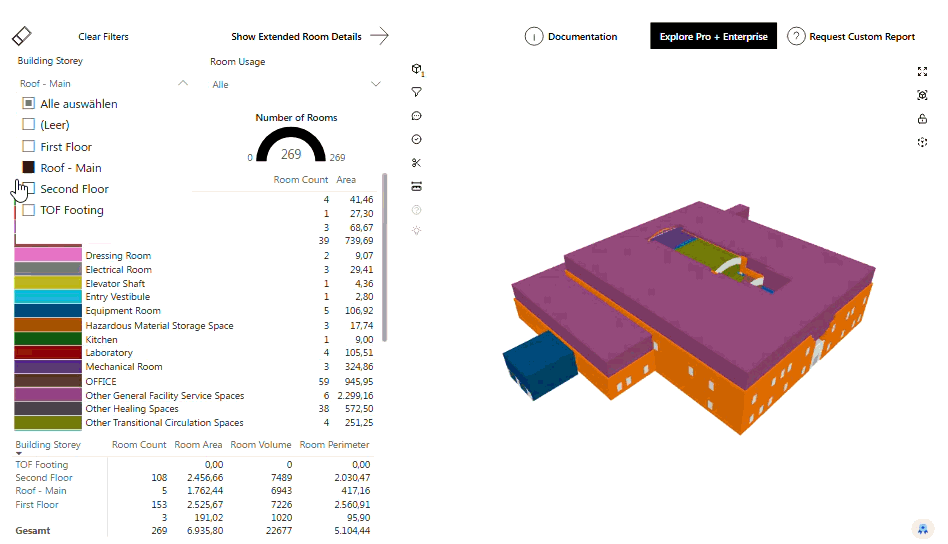
Task: Select Other Healing Spaces row
Action: [194, 409]
